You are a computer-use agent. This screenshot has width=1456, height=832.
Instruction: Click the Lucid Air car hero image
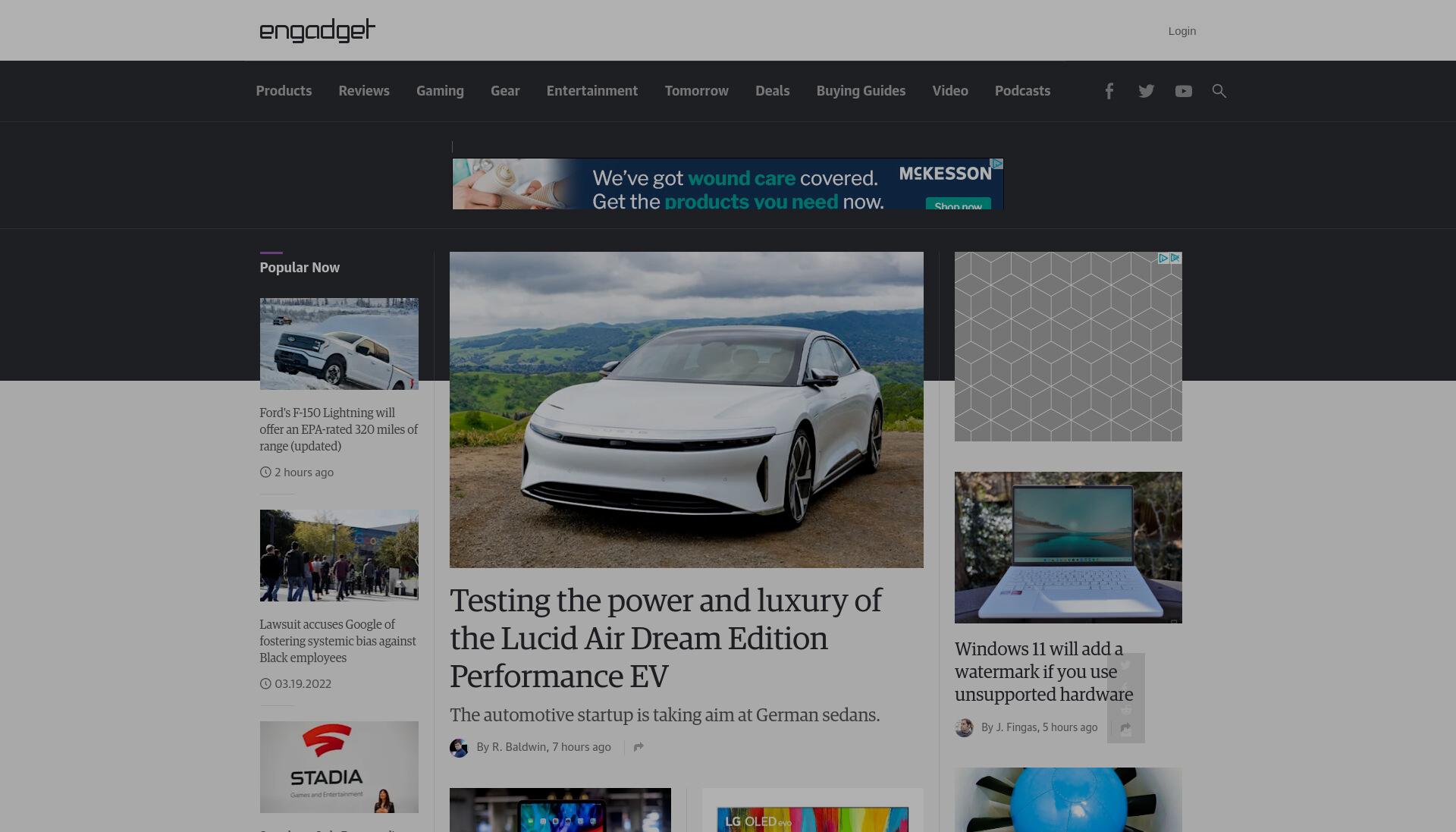tap(686, 410)
